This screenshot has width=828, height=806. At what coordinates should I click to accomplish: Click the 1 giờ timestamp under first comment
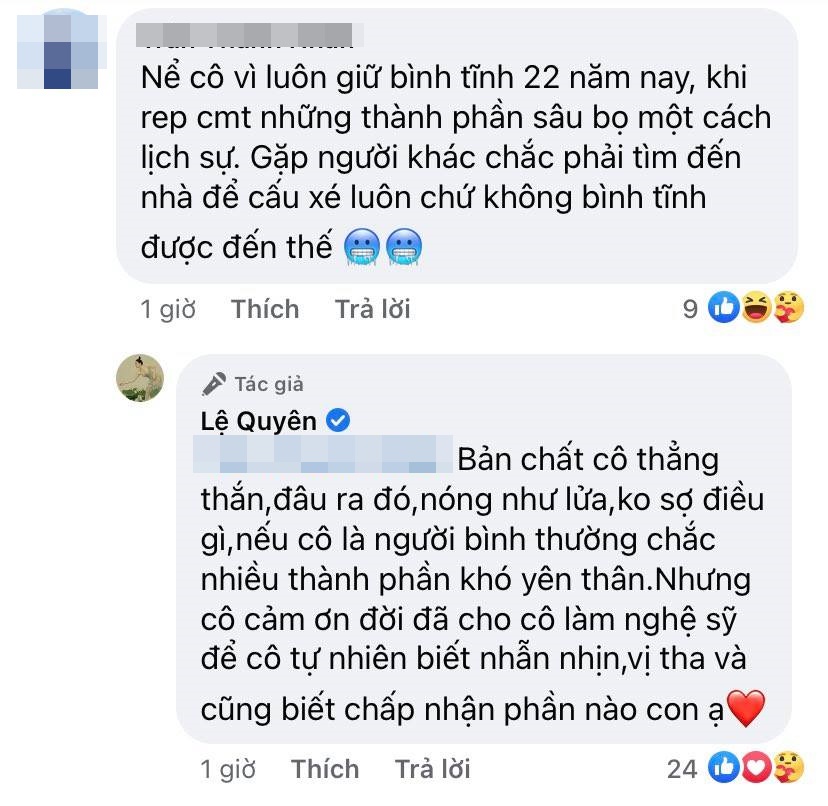[168, 309]
